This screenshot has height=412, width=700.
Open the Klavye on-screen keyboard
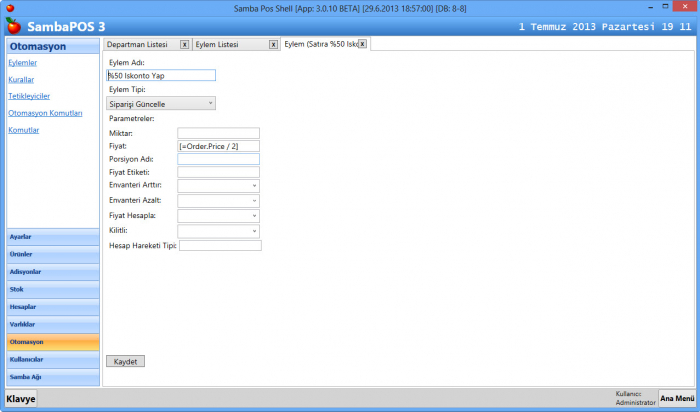[x=21, y=398]
